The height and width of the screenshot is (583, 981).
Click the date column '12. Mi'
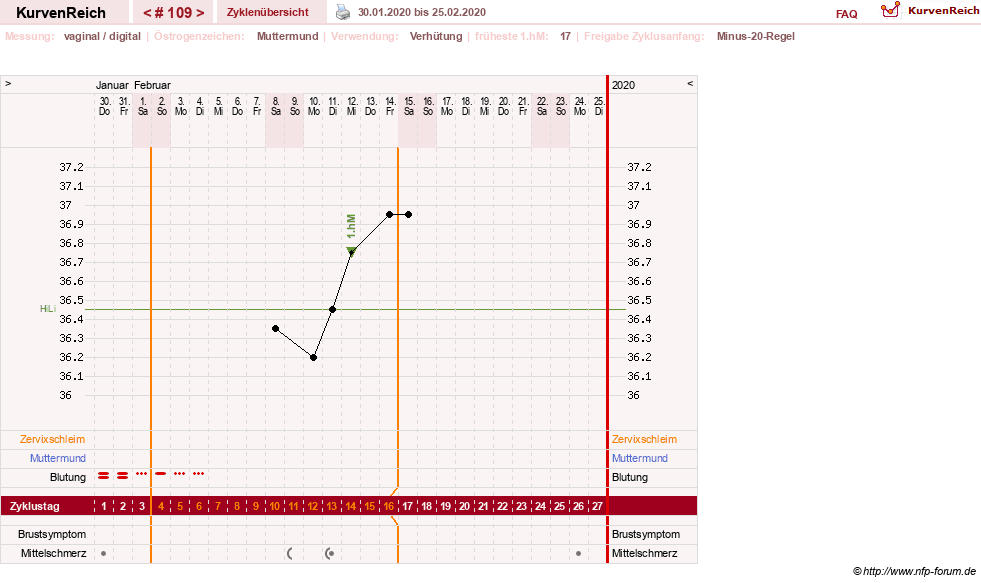[x=352, y=106]
